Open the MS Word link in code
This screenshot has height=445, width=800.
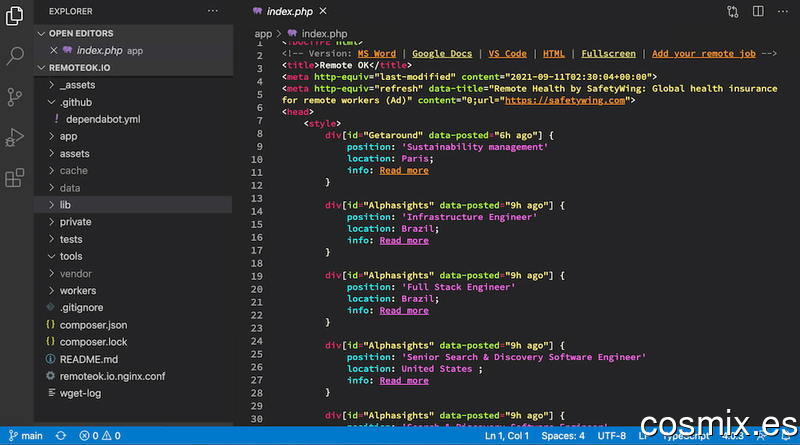(x=377, y=54)
